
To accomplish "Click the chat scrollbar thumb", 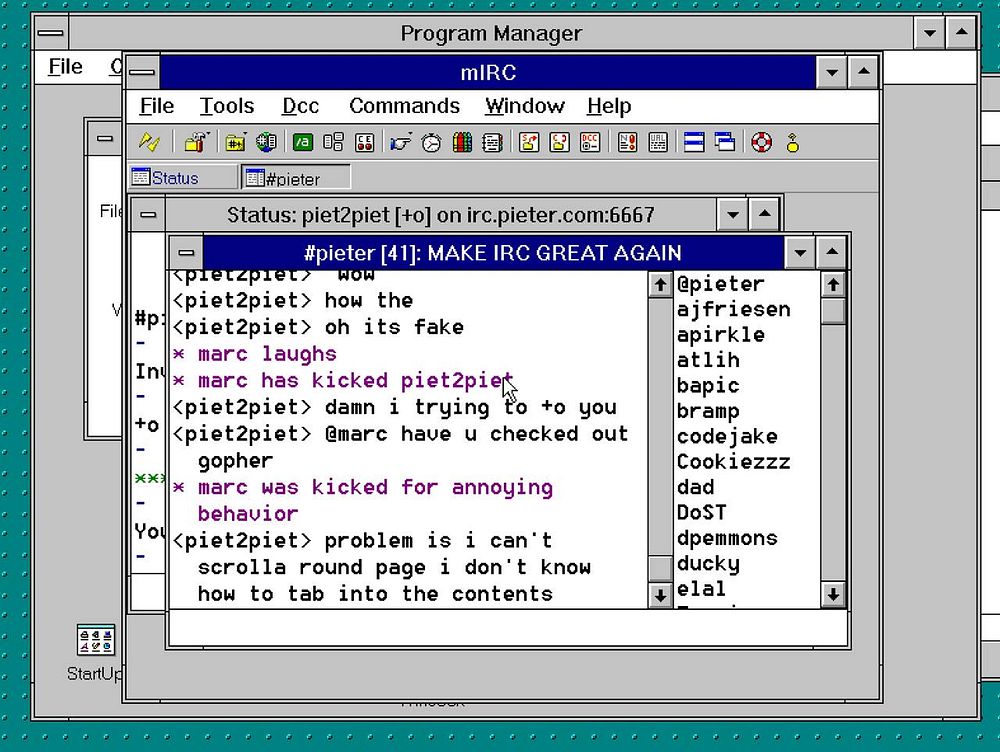I will pos(660,568).
